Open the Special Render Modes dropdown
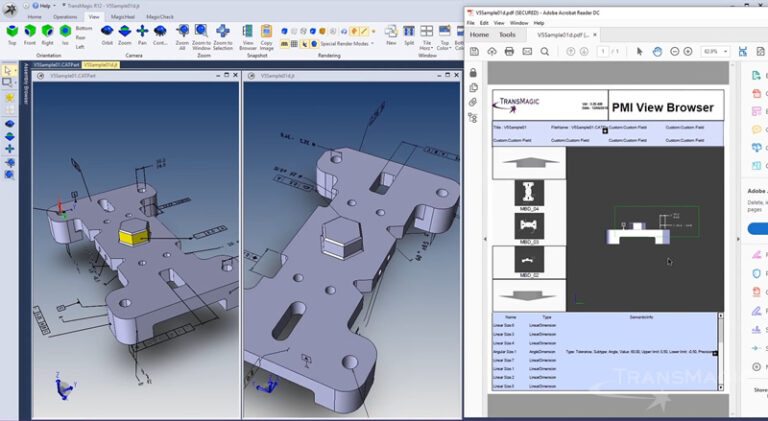Screen dimensions: 768x421 click(x=346, y=44)
